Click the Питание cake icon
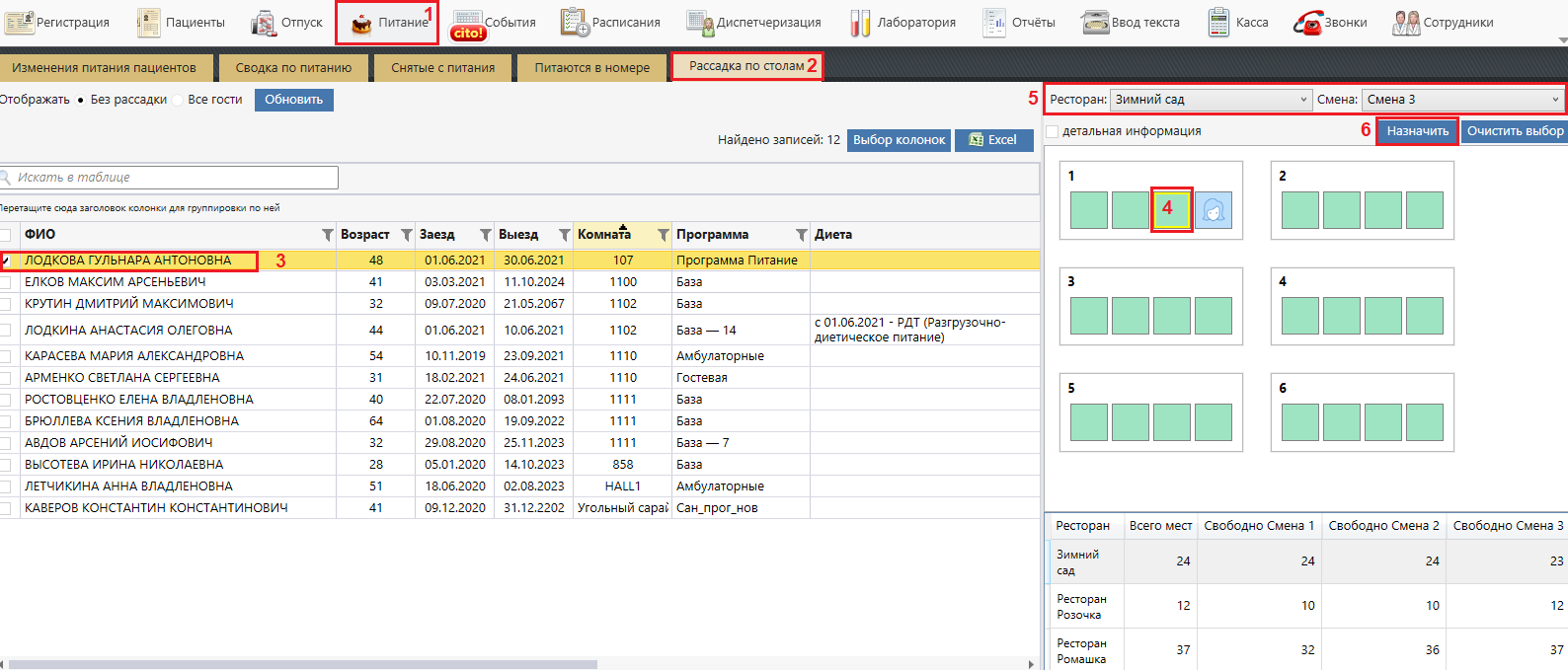 (x=362, y=24)
